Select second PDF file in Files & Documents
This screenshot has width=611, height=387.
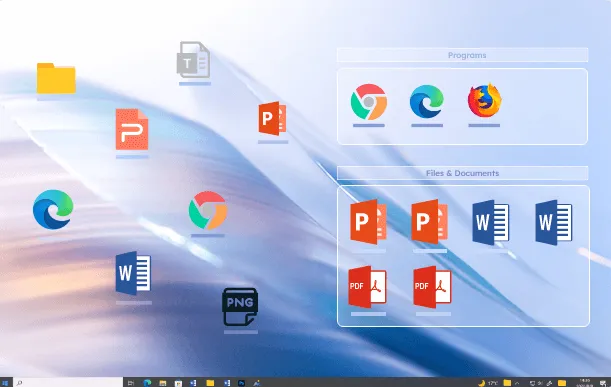432,287
